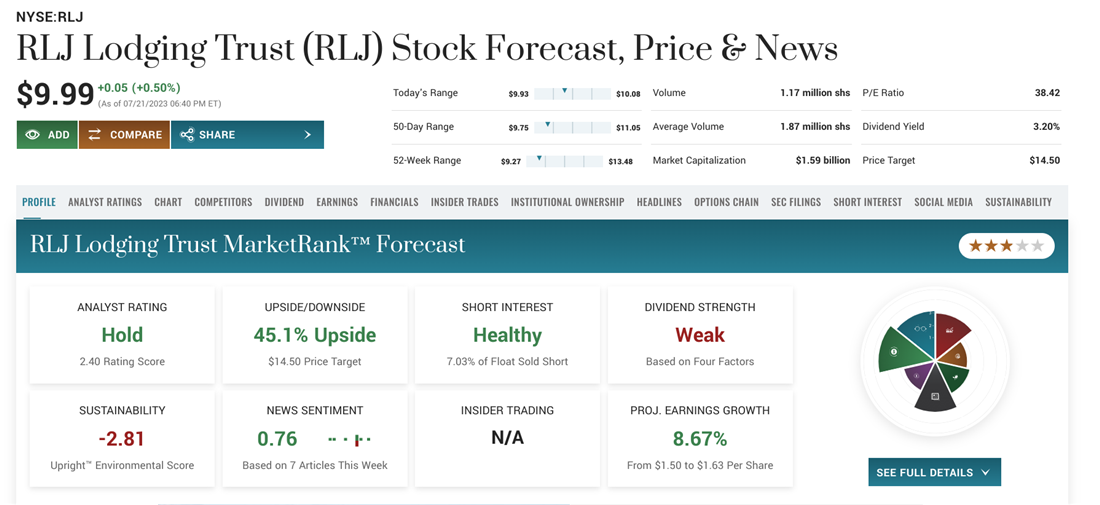Click RLJ Lodging Trust MarketRank Forecast heading
Image resolution: width=1100 pixels, height=505 pixels.
(248, 245)
